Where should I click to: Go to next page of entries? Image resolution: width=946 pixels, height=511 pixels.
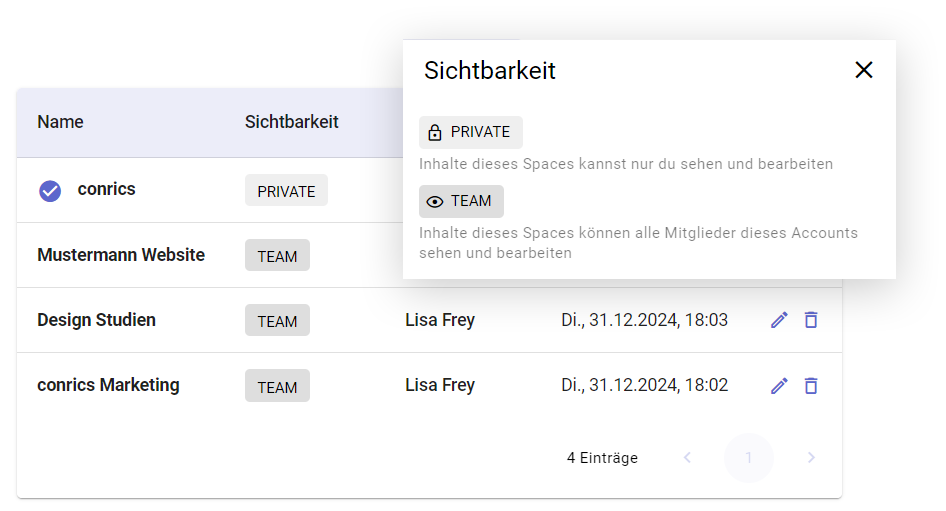(x=811, y=458)
